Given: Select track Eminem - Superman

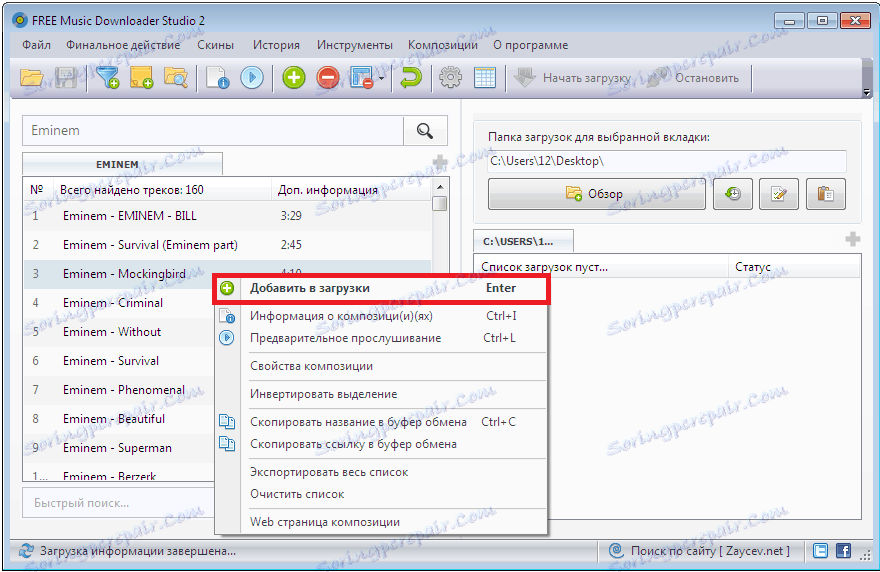Looking at the screenshot, I should 119,448.
